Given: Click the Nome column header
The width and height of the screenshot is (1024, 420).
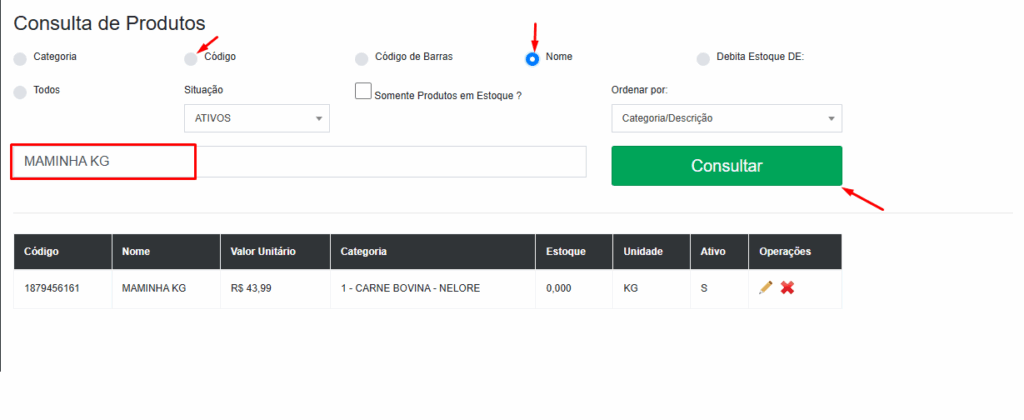Looking at the screenshot, I should pos(135,251).
